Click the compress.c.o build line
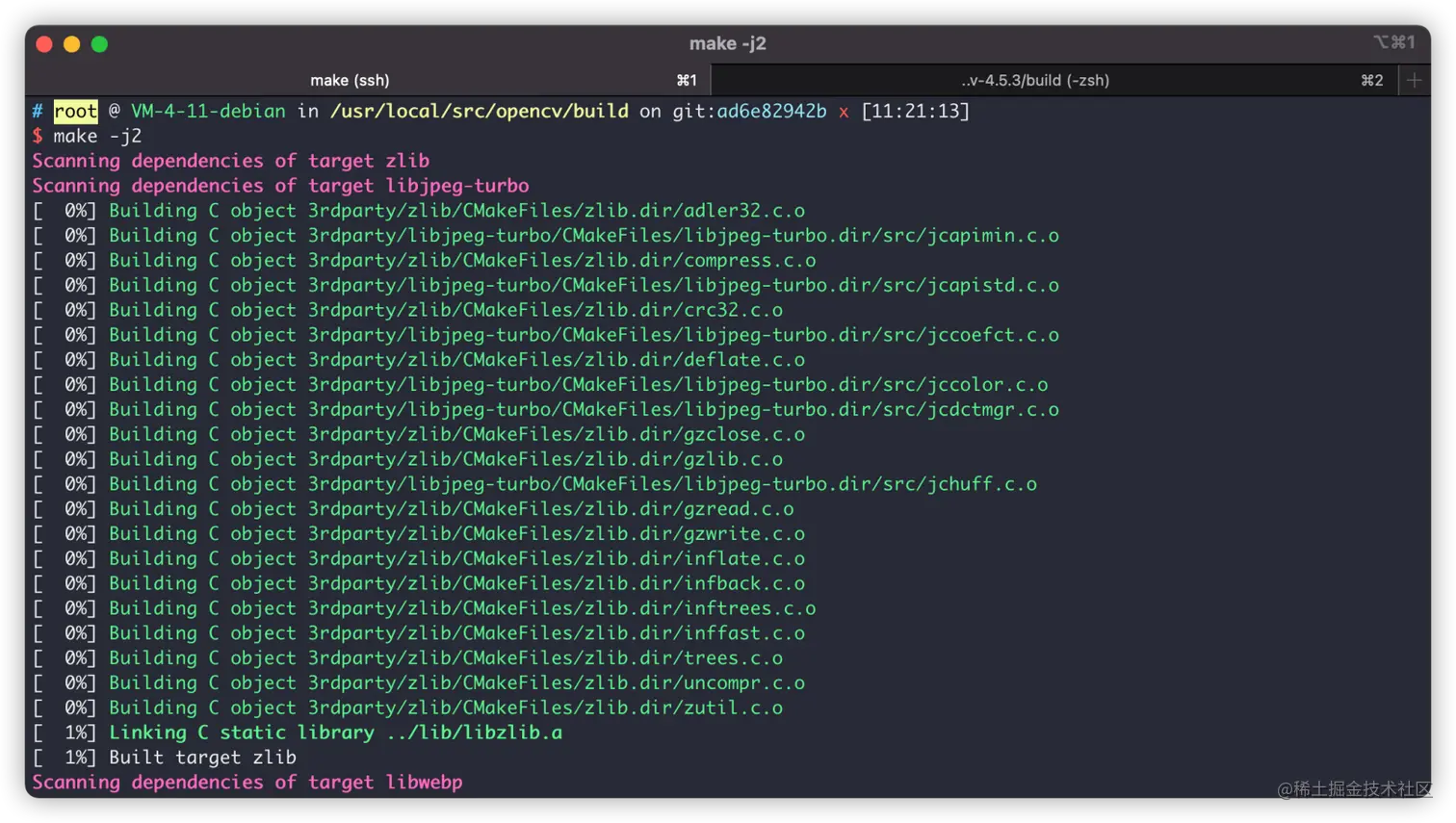The height and width of the screenshot is (823, 1456). (x=425, y=261)
